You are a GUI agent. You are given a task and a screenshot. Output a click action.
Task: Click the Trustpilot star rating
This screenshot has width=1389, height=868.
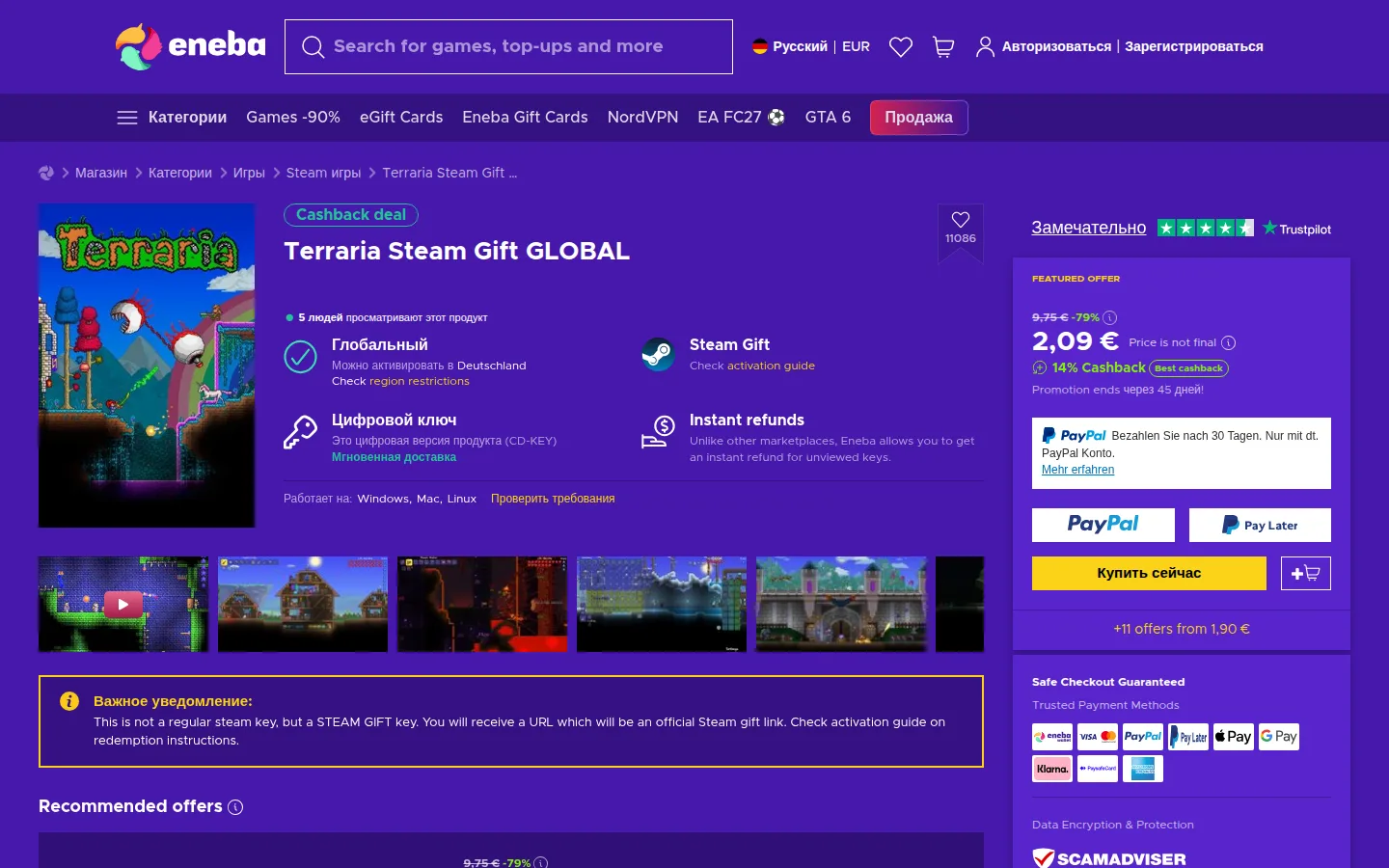[x=1206, y=229]
